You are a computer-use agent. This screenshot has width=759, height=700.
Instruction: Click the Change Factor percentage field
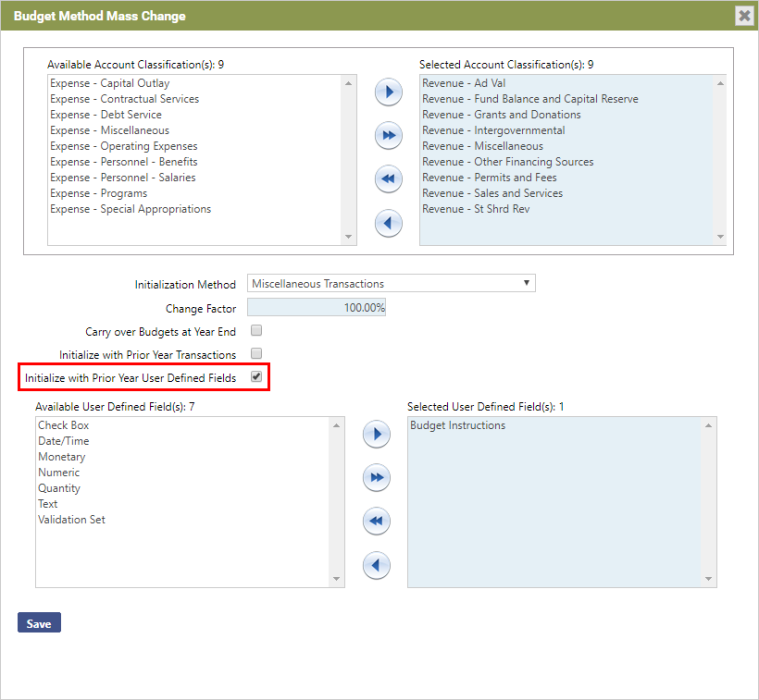316,308
